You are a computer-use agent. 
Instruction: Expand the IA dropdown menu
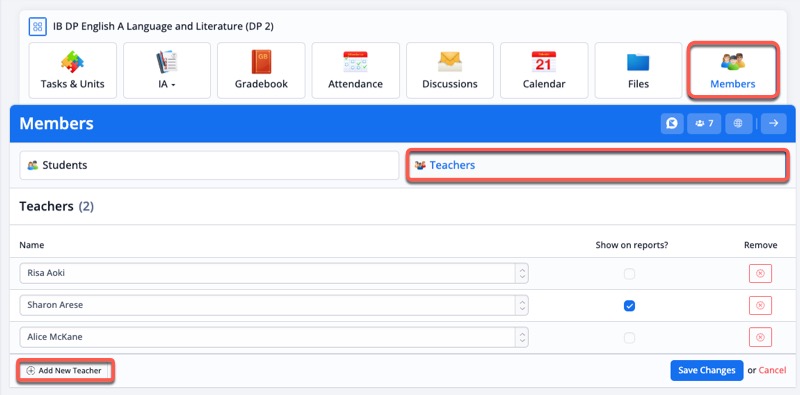tap(167, 70)
